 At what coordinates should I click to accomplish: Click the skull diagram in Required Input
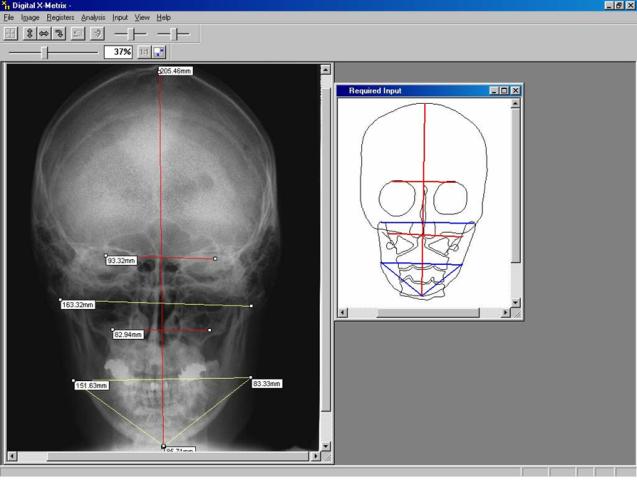click(x=424, y=201)
